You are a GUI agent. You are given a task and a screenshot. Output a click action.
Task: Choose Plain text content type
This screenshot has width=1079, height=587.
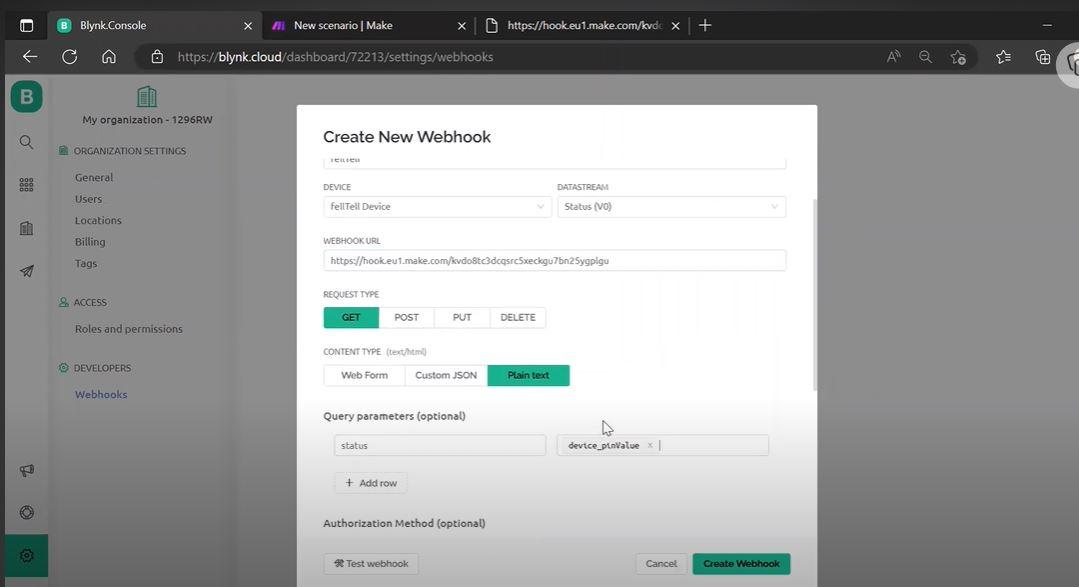click(x=528, y=375)
